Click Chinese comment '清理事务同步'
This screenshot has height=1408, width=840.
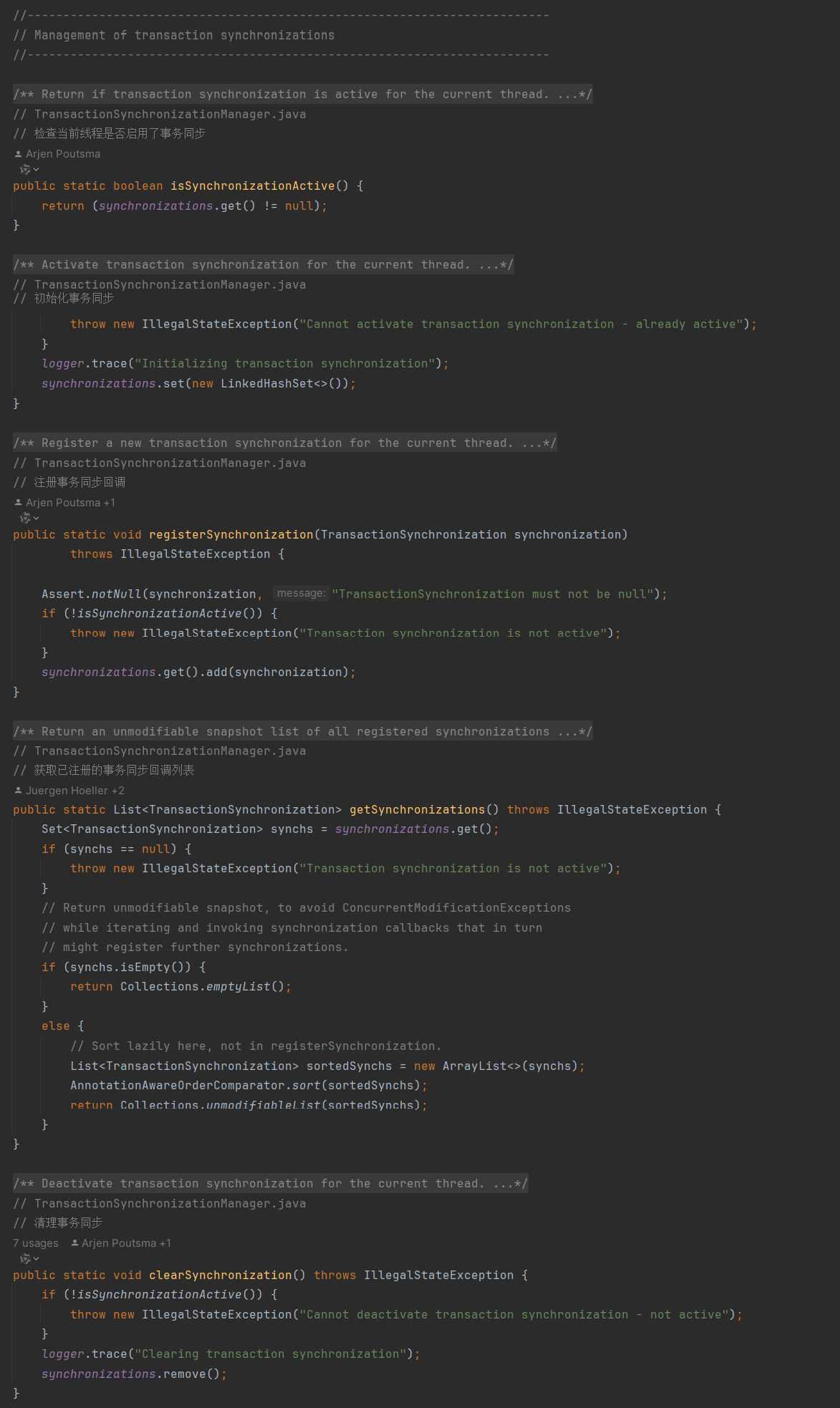click(x=58, y=1223)
